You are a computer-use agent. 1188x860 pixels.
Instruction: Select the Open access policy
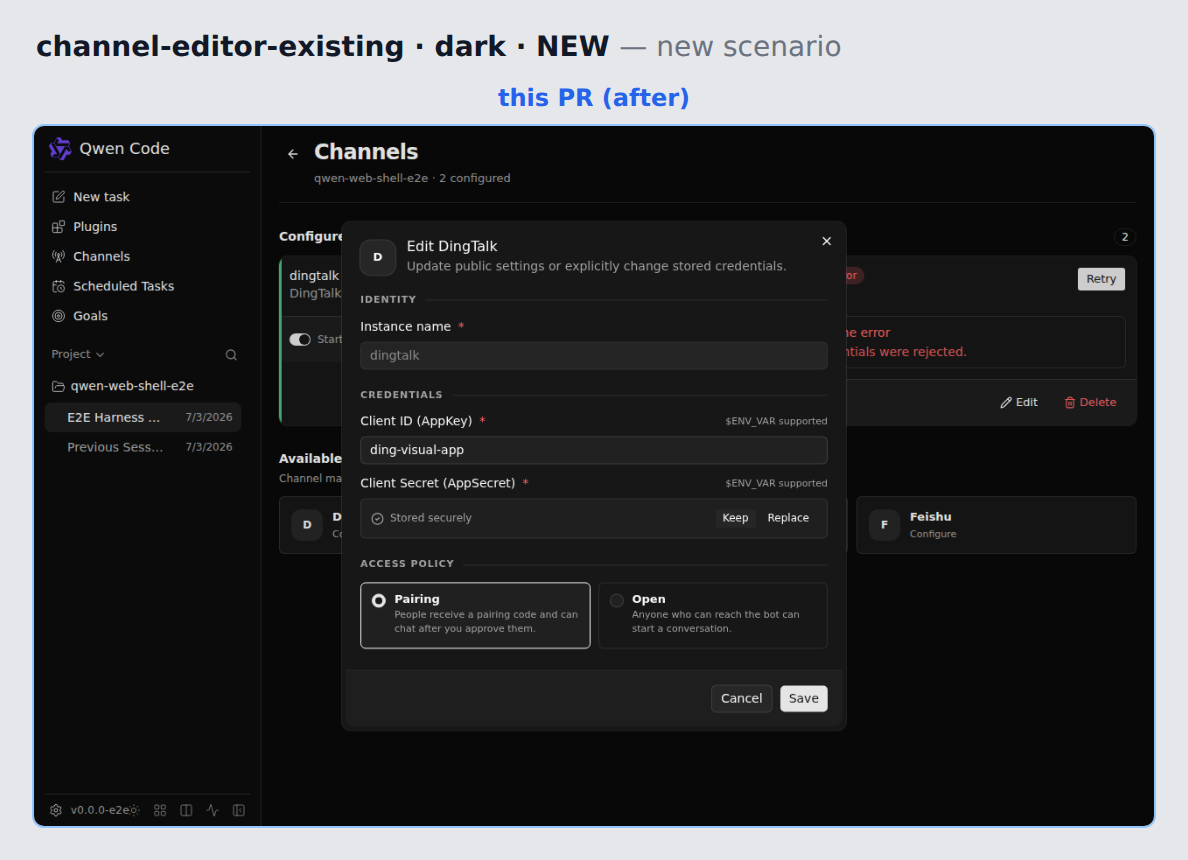713,615
